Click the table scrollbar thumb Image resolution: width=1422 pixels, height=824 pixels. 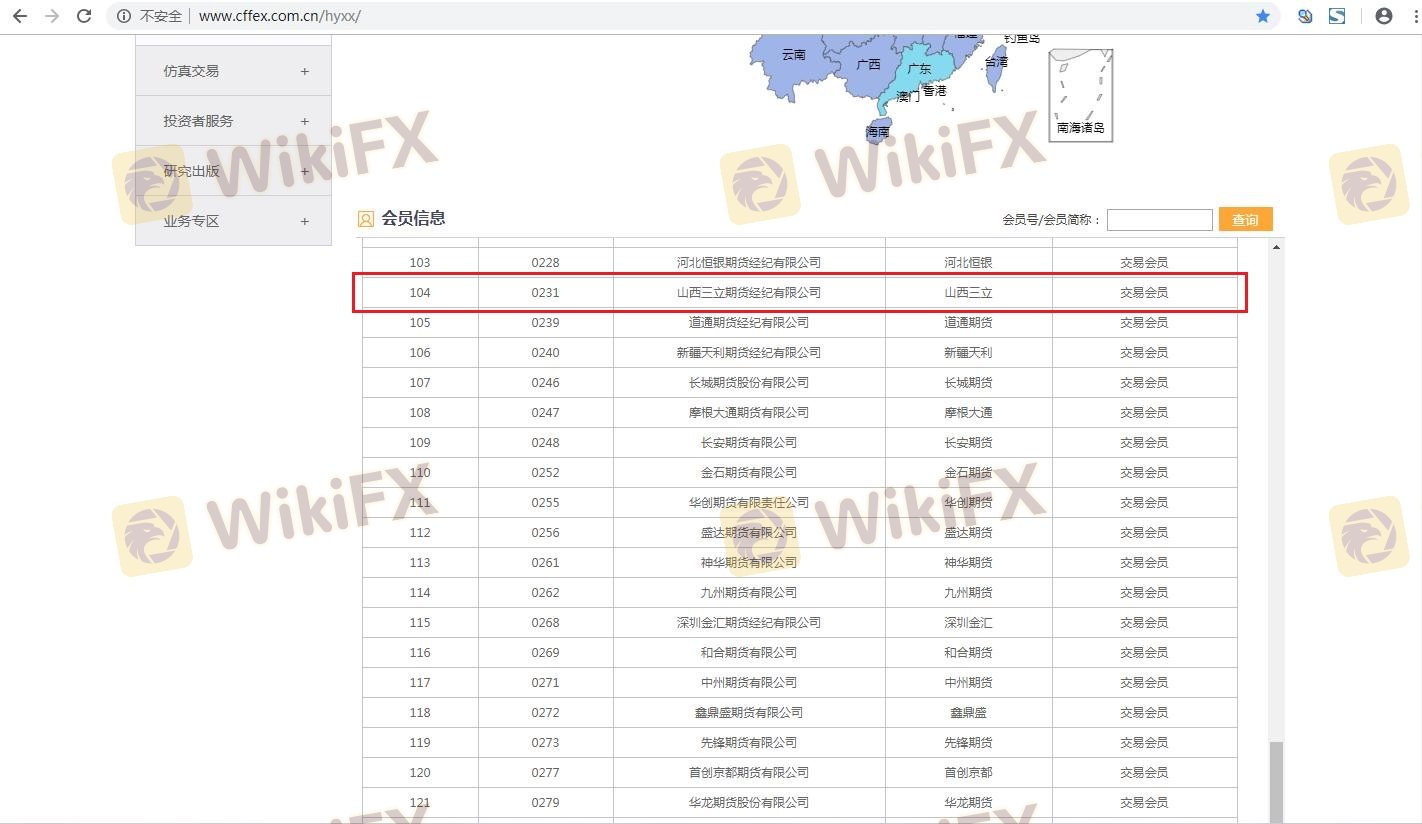click(1276, 780)
